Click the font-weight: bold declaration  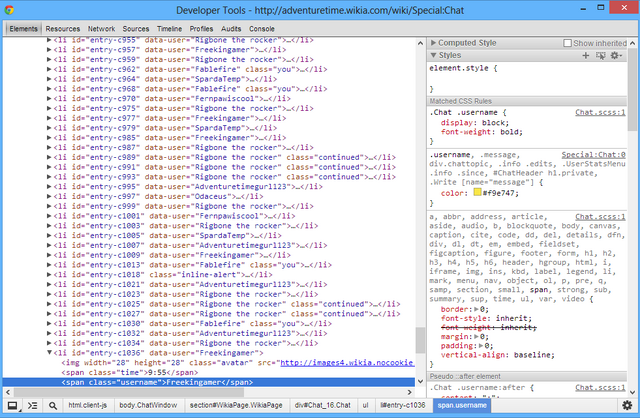tap(482, 132)
